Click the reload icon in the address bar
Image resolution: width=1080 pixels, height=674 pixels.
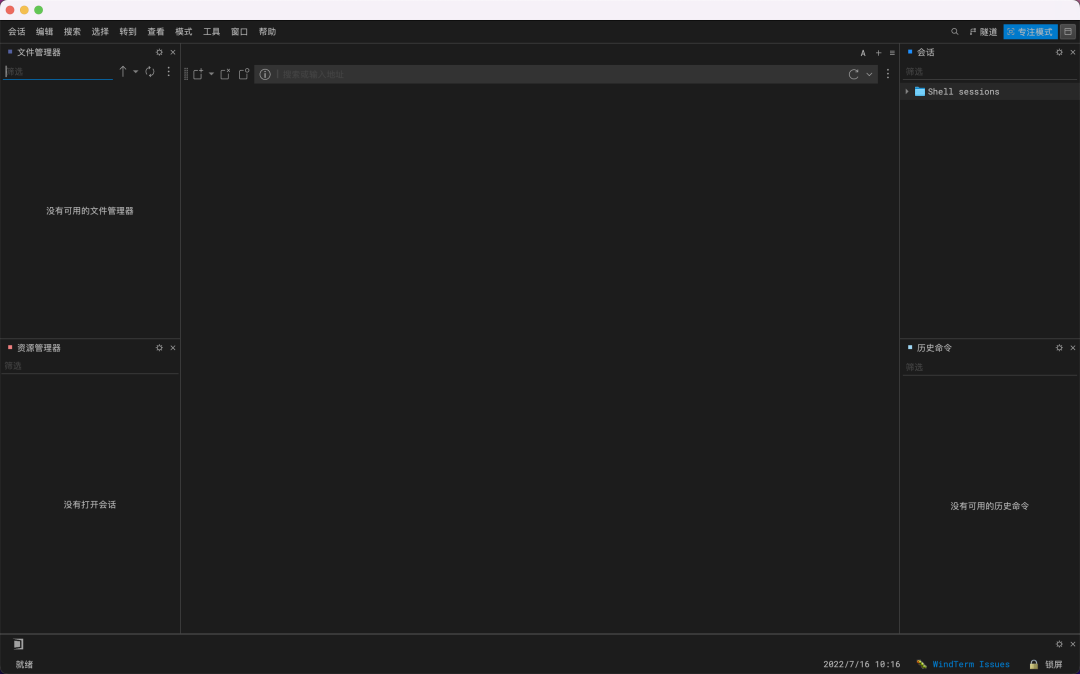click(853, 74)
